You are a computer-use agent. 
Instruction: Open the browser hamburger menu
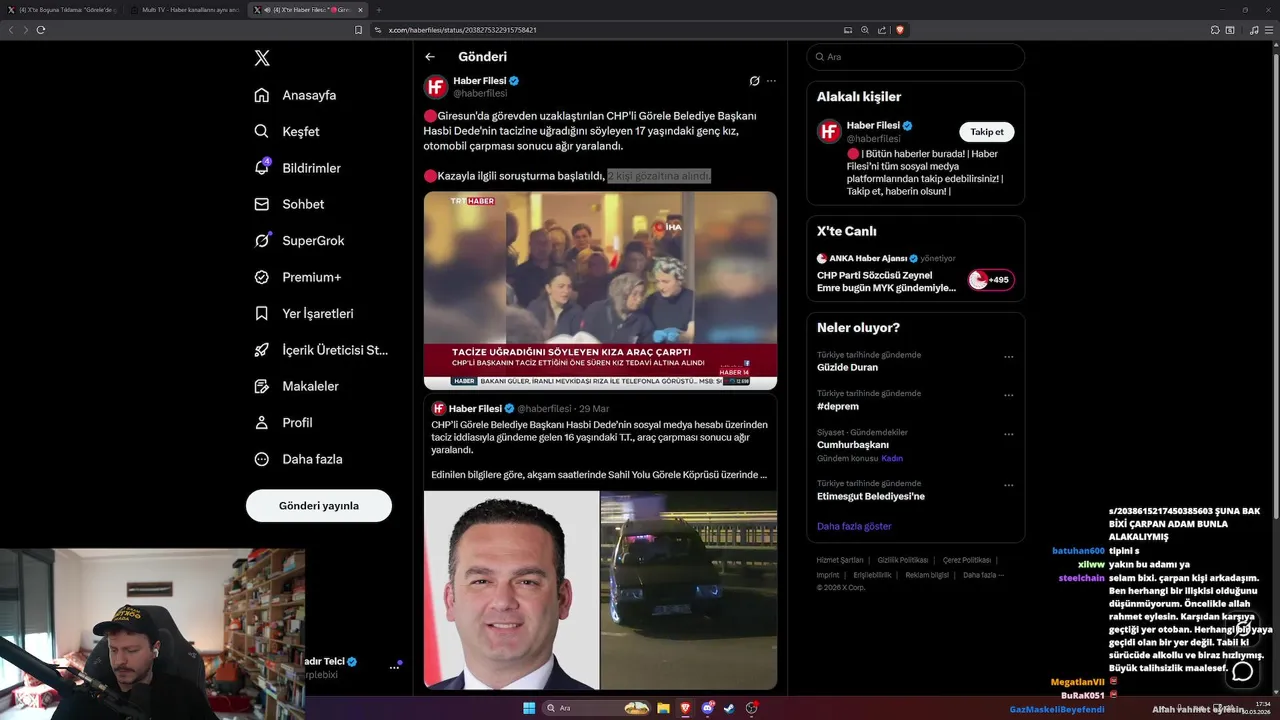[x=1270, y=30]
